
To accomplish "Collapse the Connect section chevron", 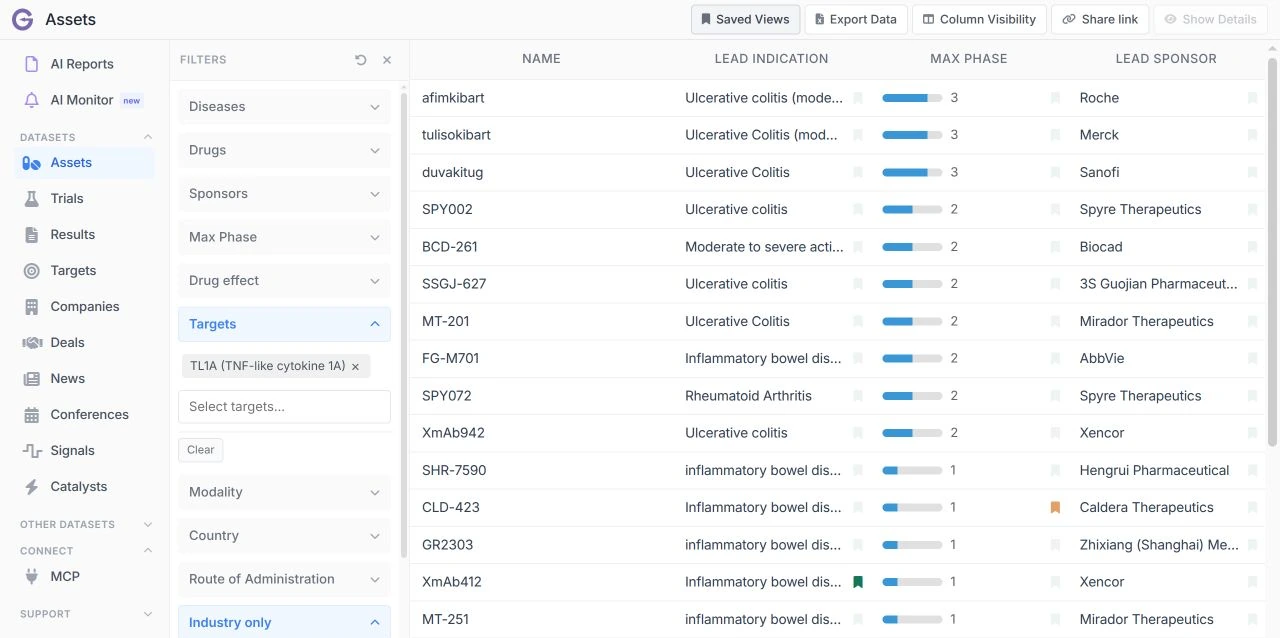I will 148,551.
